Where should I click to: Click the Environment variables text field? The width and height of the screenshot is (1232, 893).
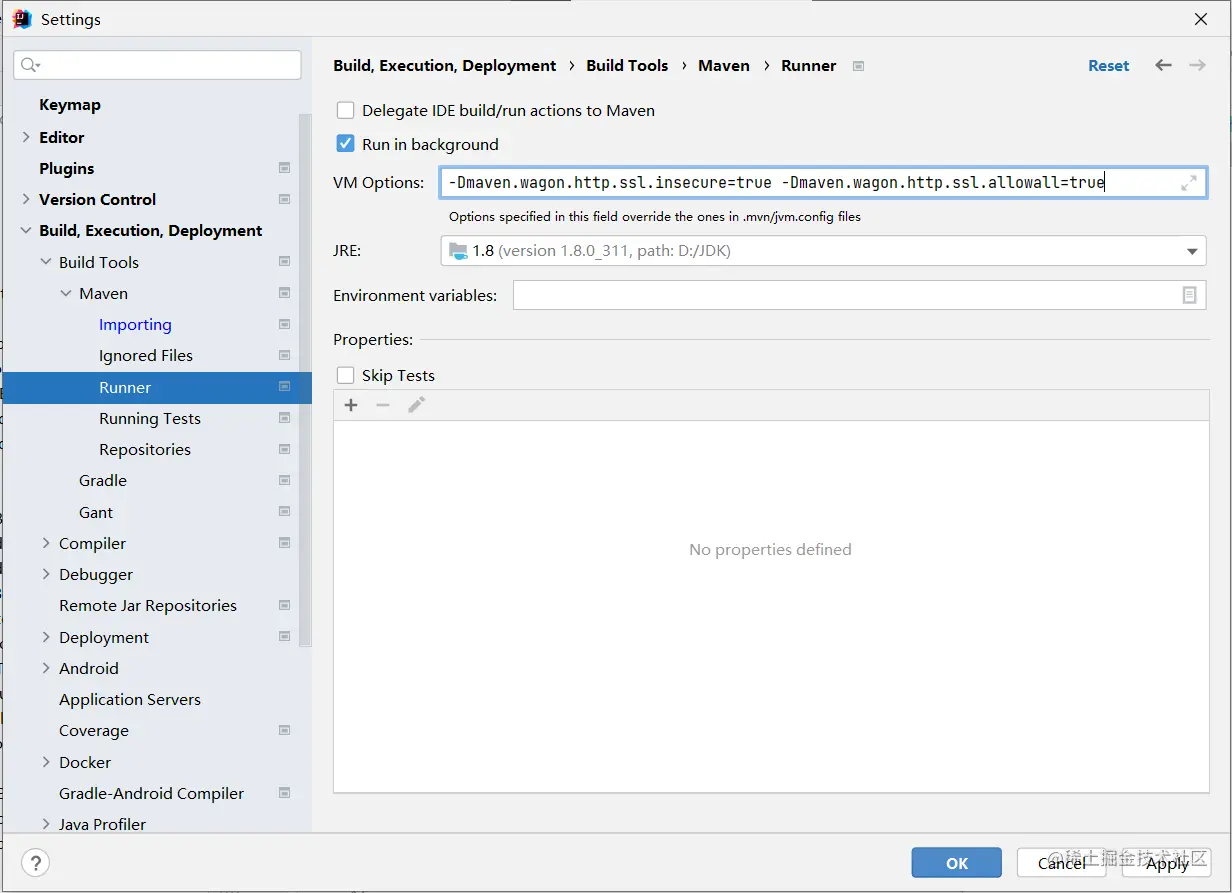[845, 295]
